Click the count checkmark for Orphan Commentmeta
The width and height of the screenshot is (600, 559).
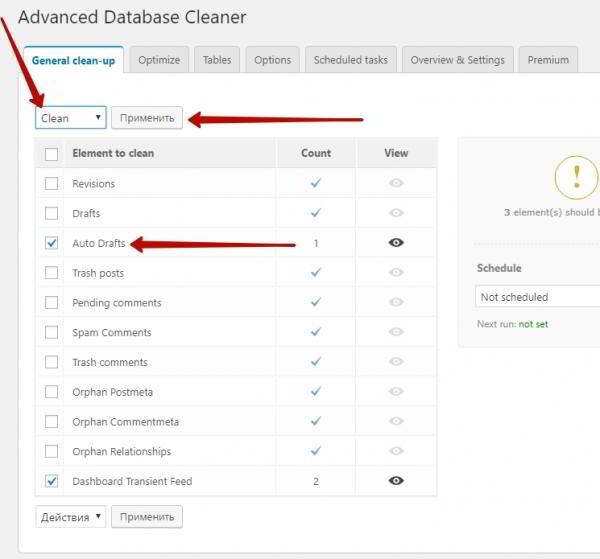point(316,421)
